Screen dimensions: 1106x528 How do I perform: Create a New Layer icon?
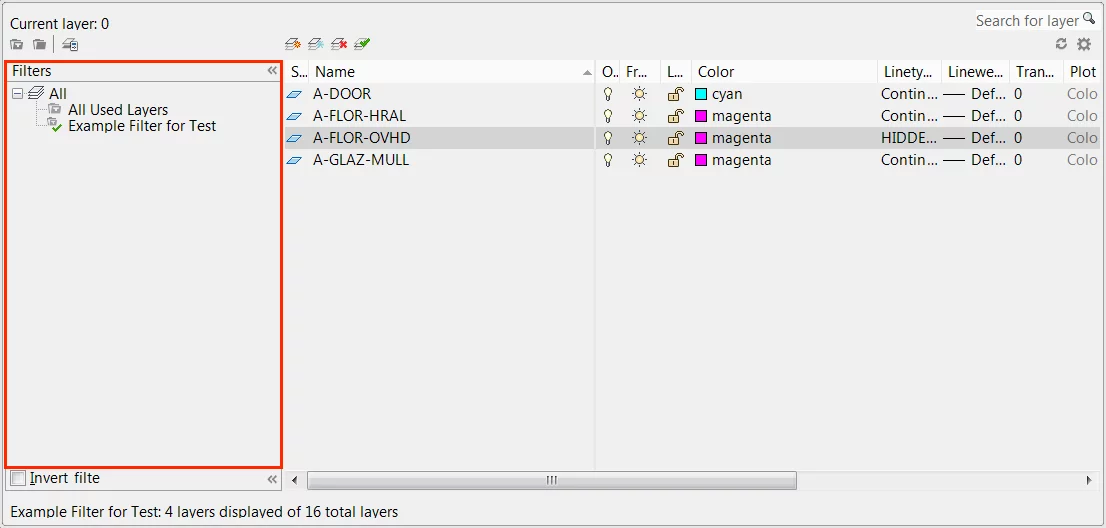click(x=293, y=44)
